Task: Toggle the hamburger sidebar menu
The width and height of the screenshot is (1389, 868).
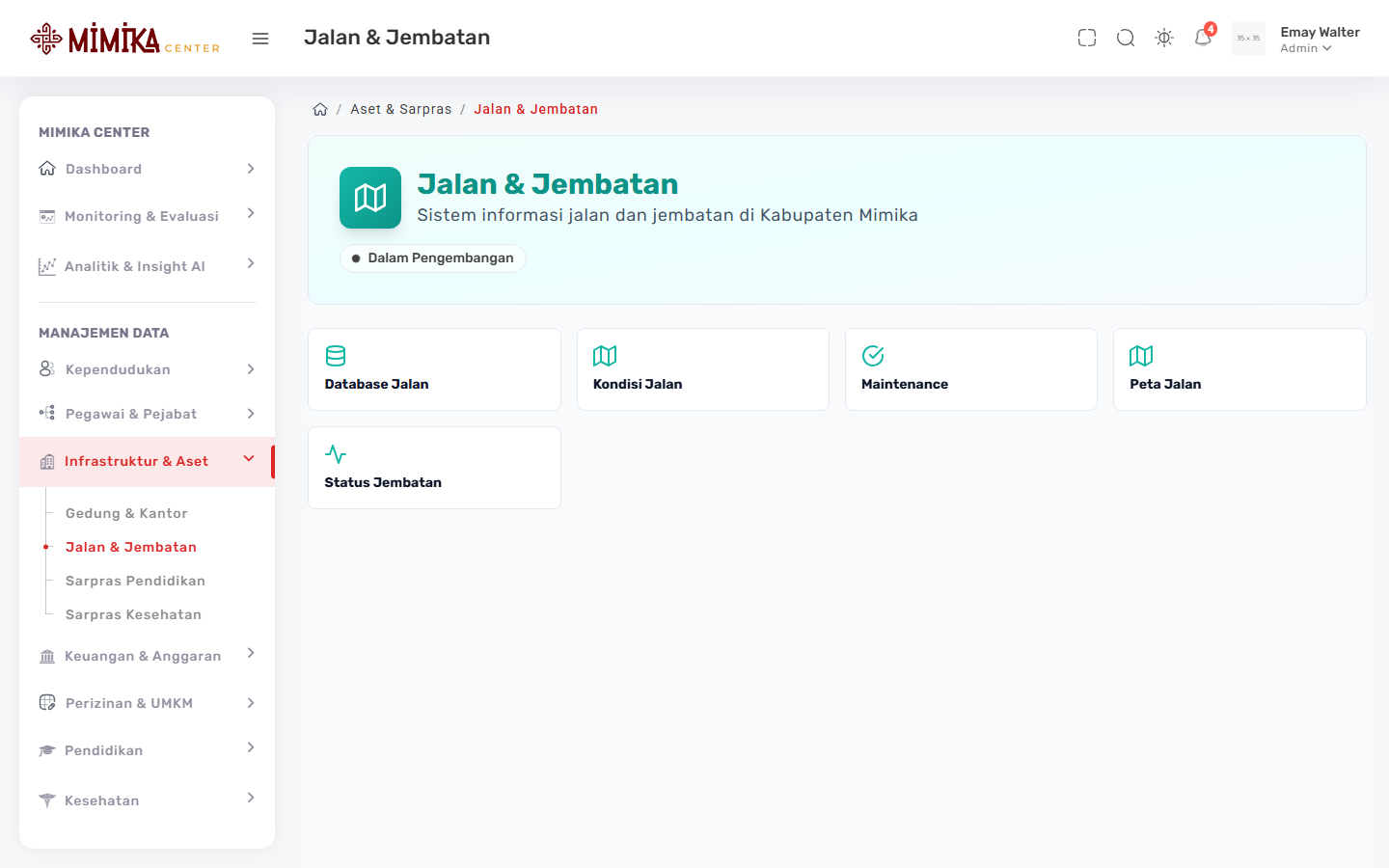Action: point(260,39)
